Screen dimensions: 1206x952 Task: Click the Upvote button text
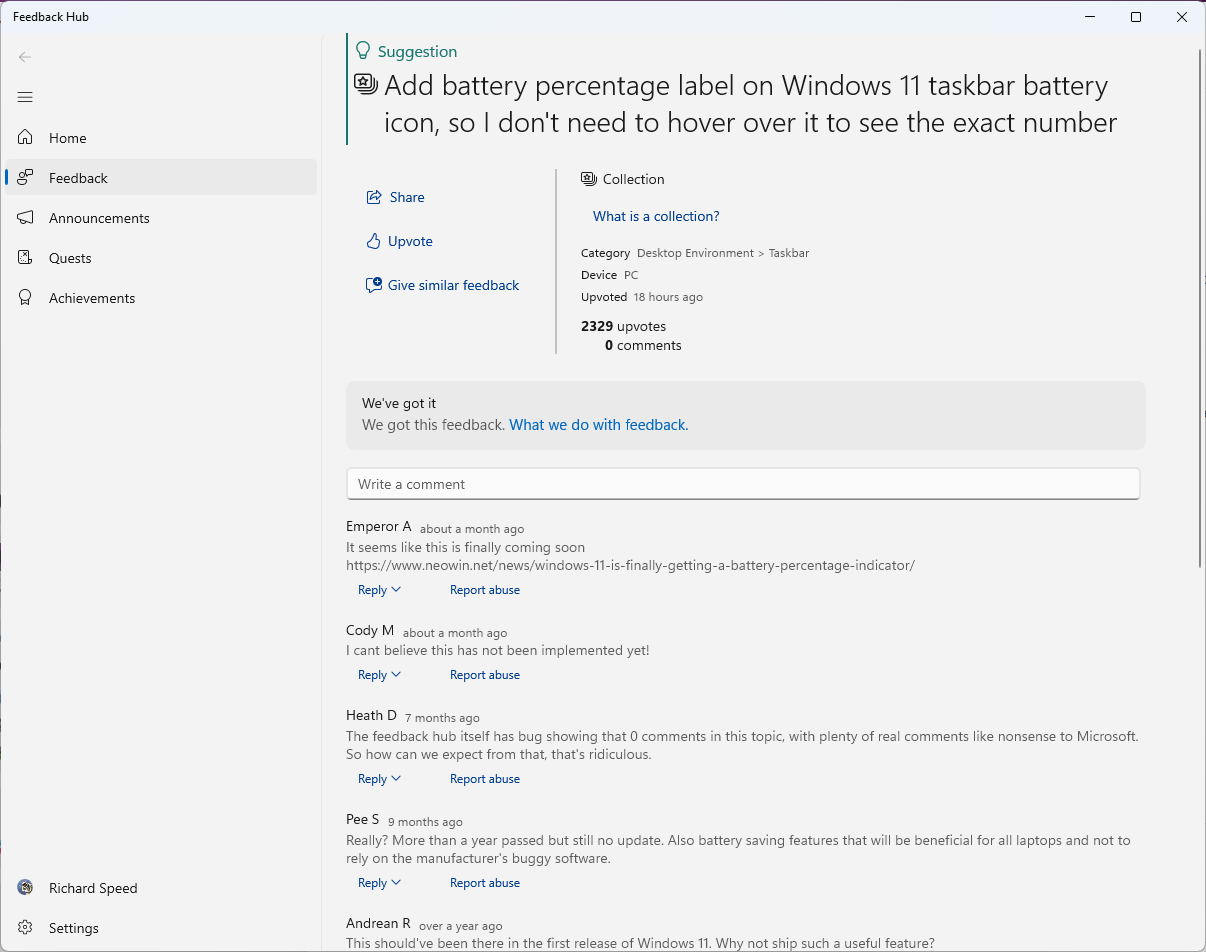(410, 241)
